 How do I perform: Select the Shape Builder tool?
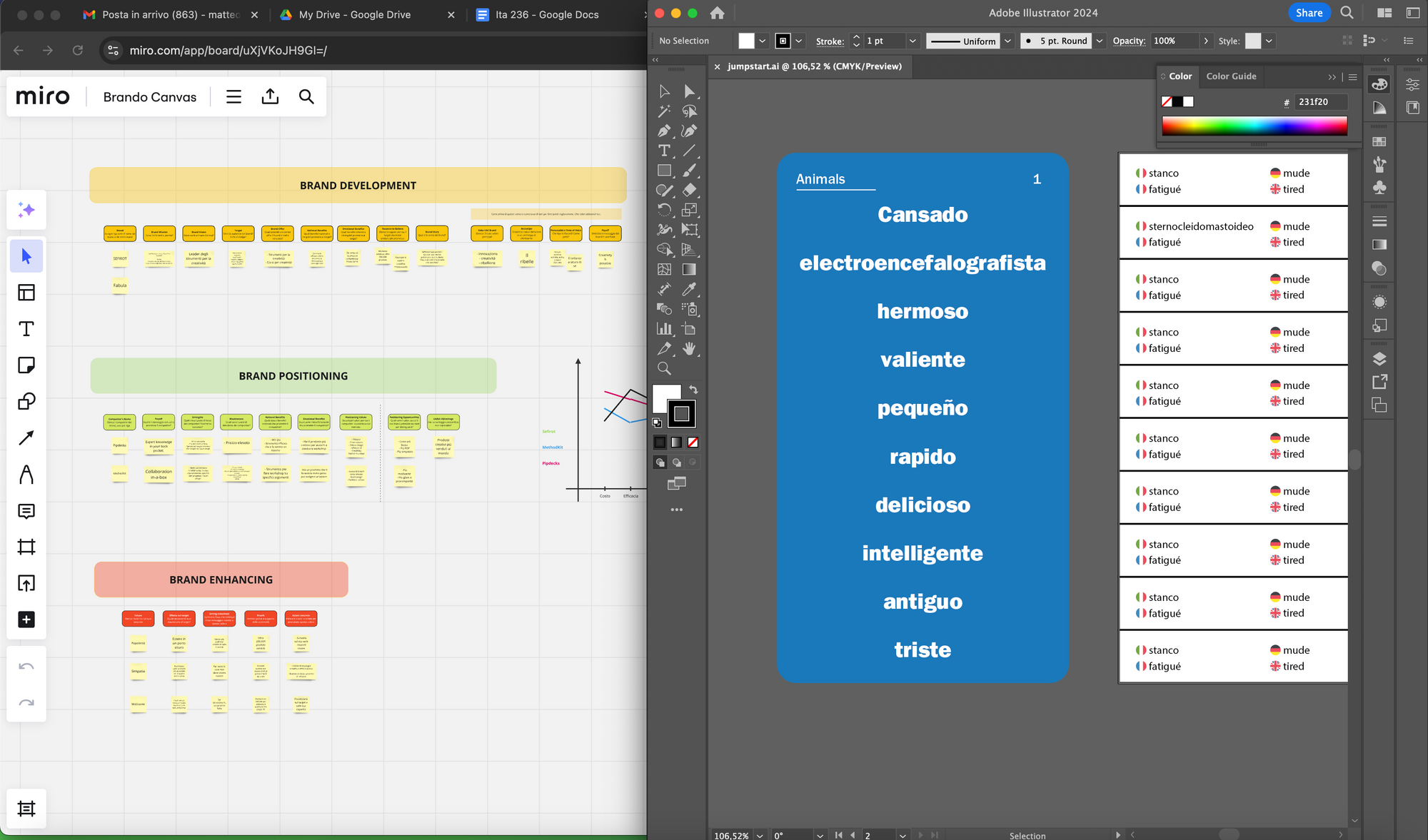664,250
